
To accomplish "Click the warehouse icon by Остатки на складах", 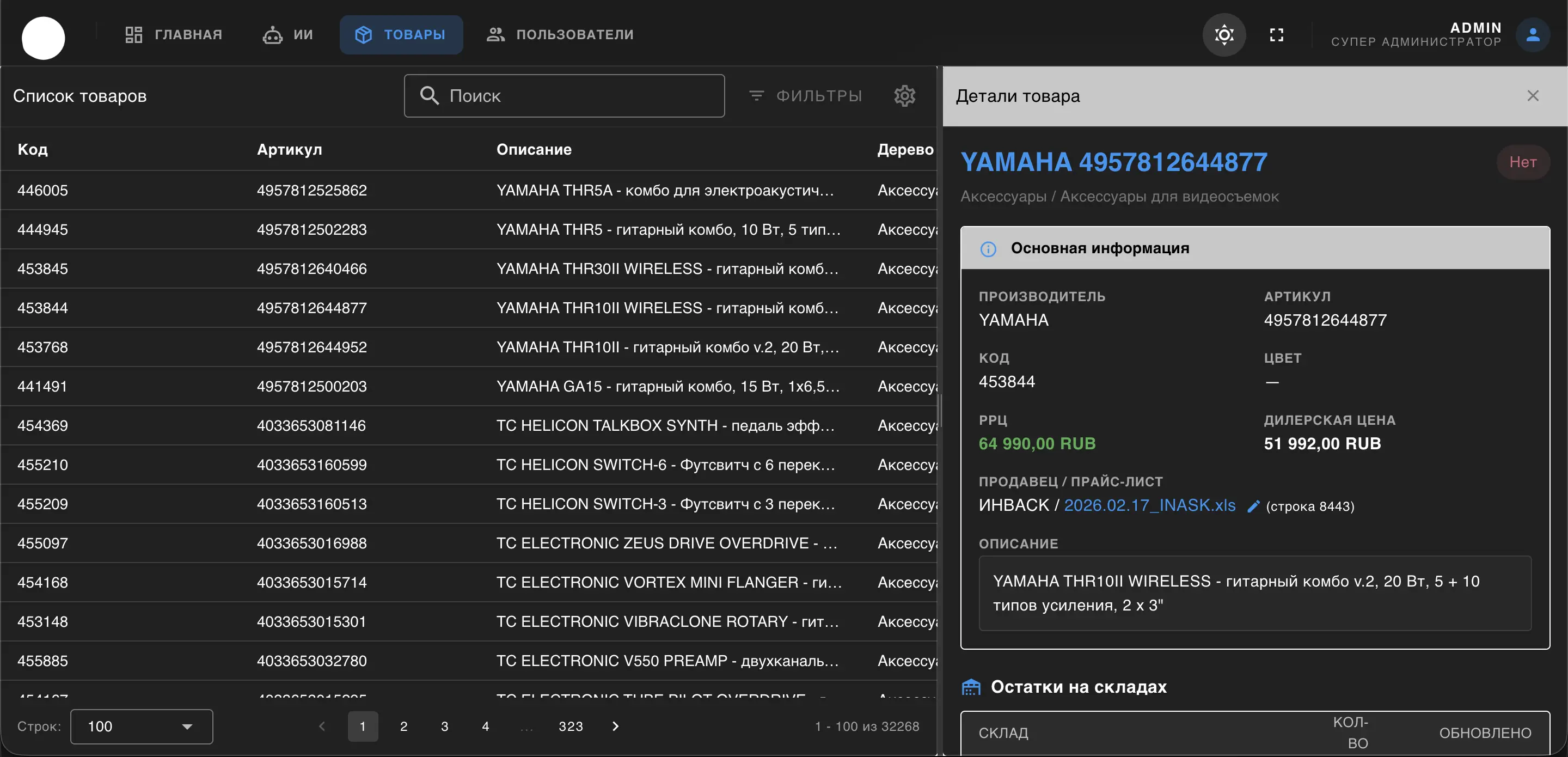I will click(x=971, y=687).
